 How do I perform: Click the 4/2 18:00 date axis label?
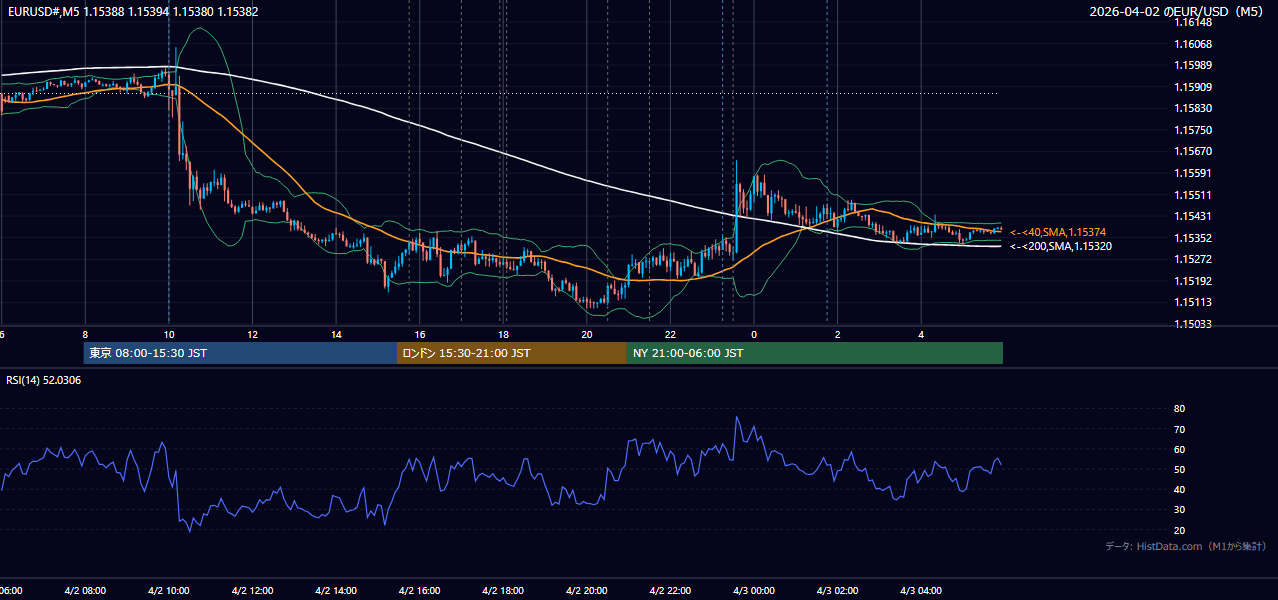point(503,591)
